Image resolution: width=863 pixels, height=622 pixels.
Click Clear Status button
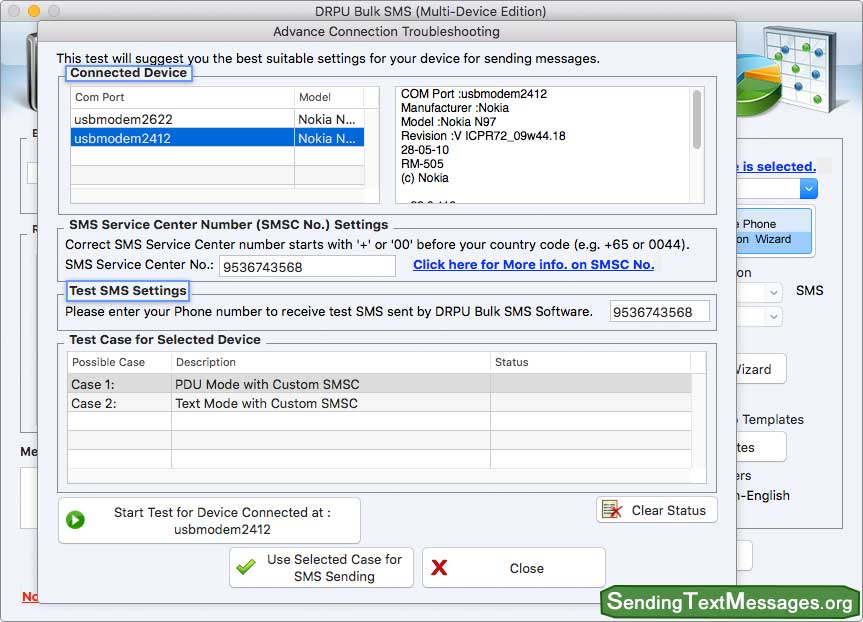pyautogui.click(x=657, y=510)
